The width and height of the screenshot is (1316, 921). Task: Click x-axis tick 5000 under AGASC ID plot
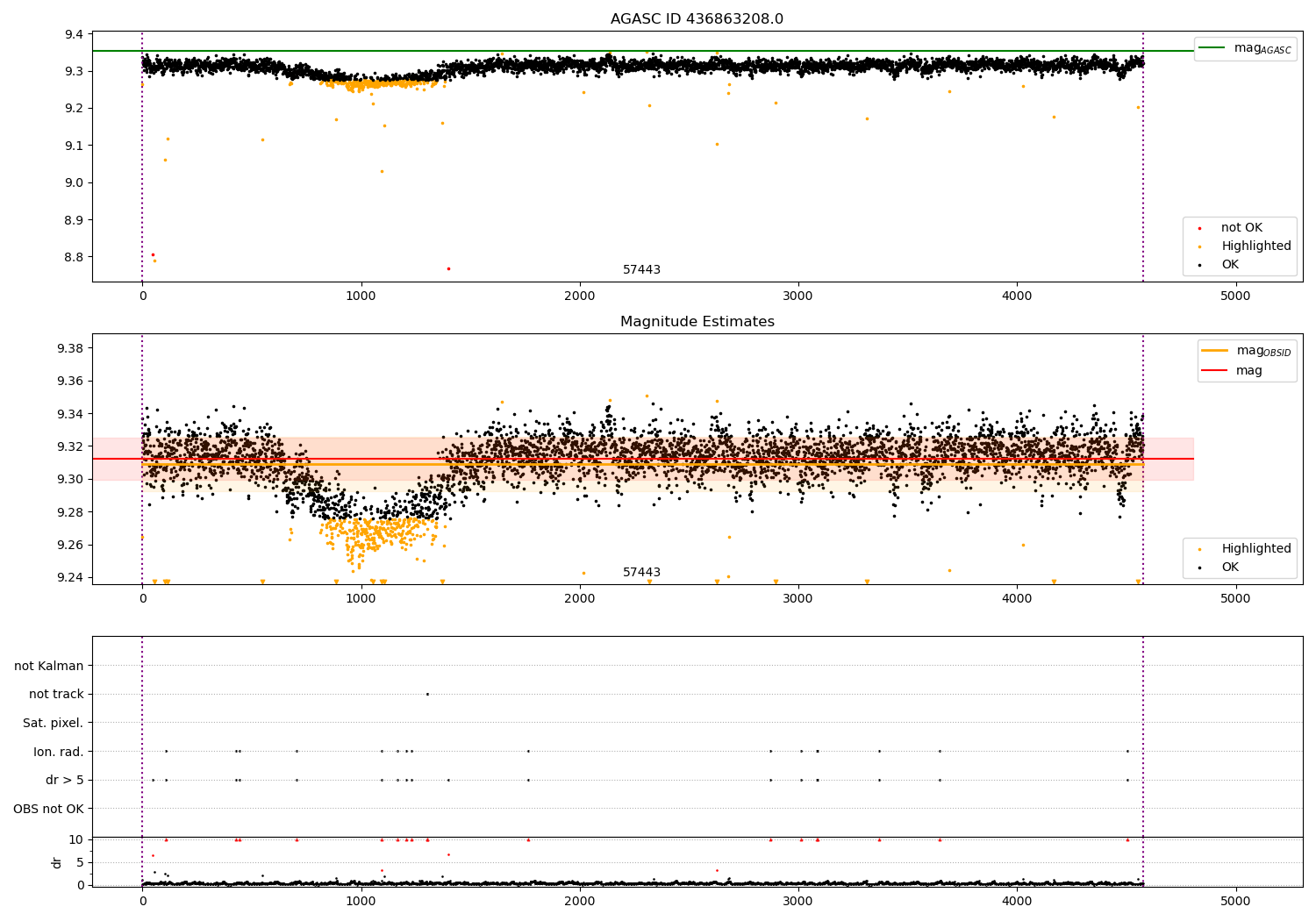click(1235, 296)
